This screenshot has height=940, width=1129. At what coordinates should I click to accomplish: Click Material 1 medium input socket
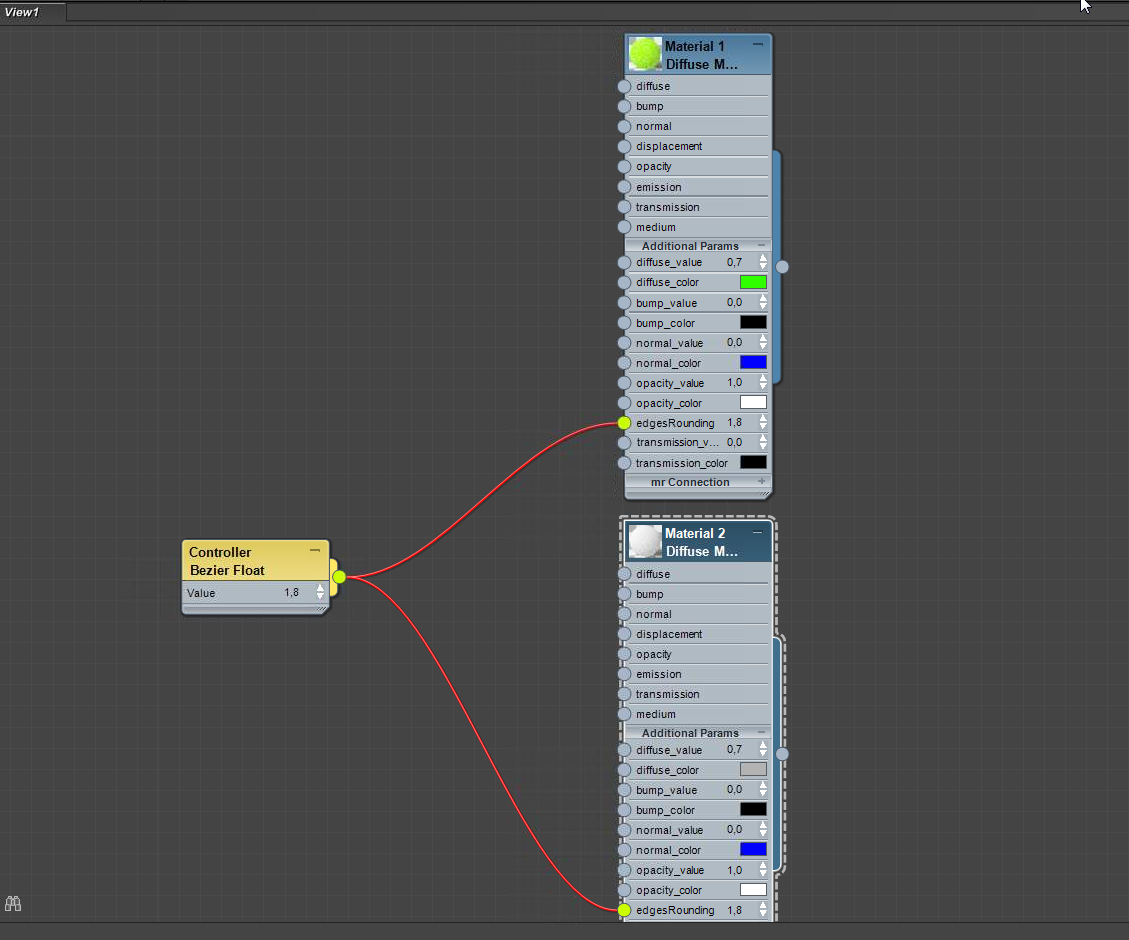(624, 227)
